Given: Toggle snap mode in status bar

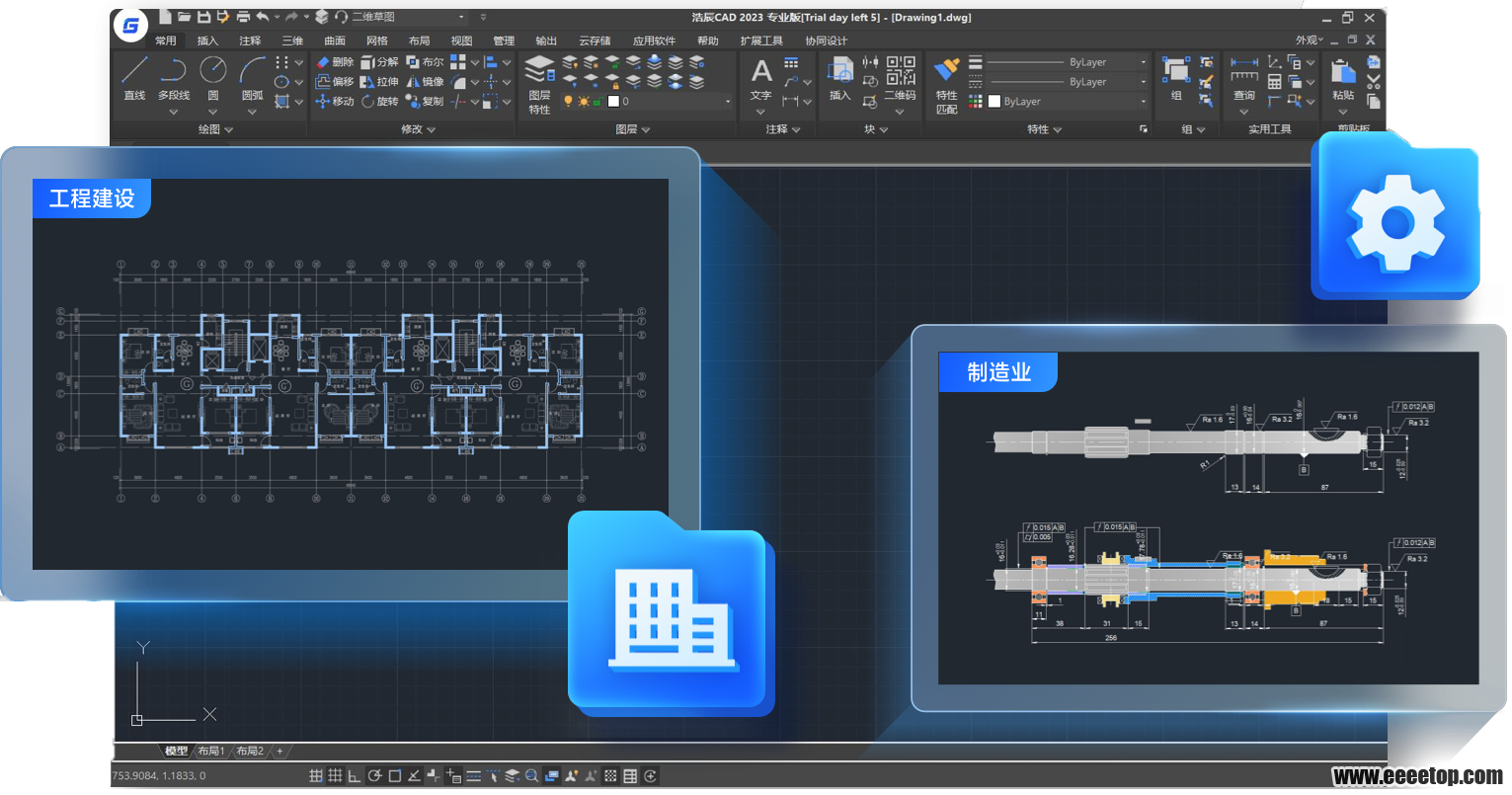Looking at the screenshot, I should (x=316, y=776).
